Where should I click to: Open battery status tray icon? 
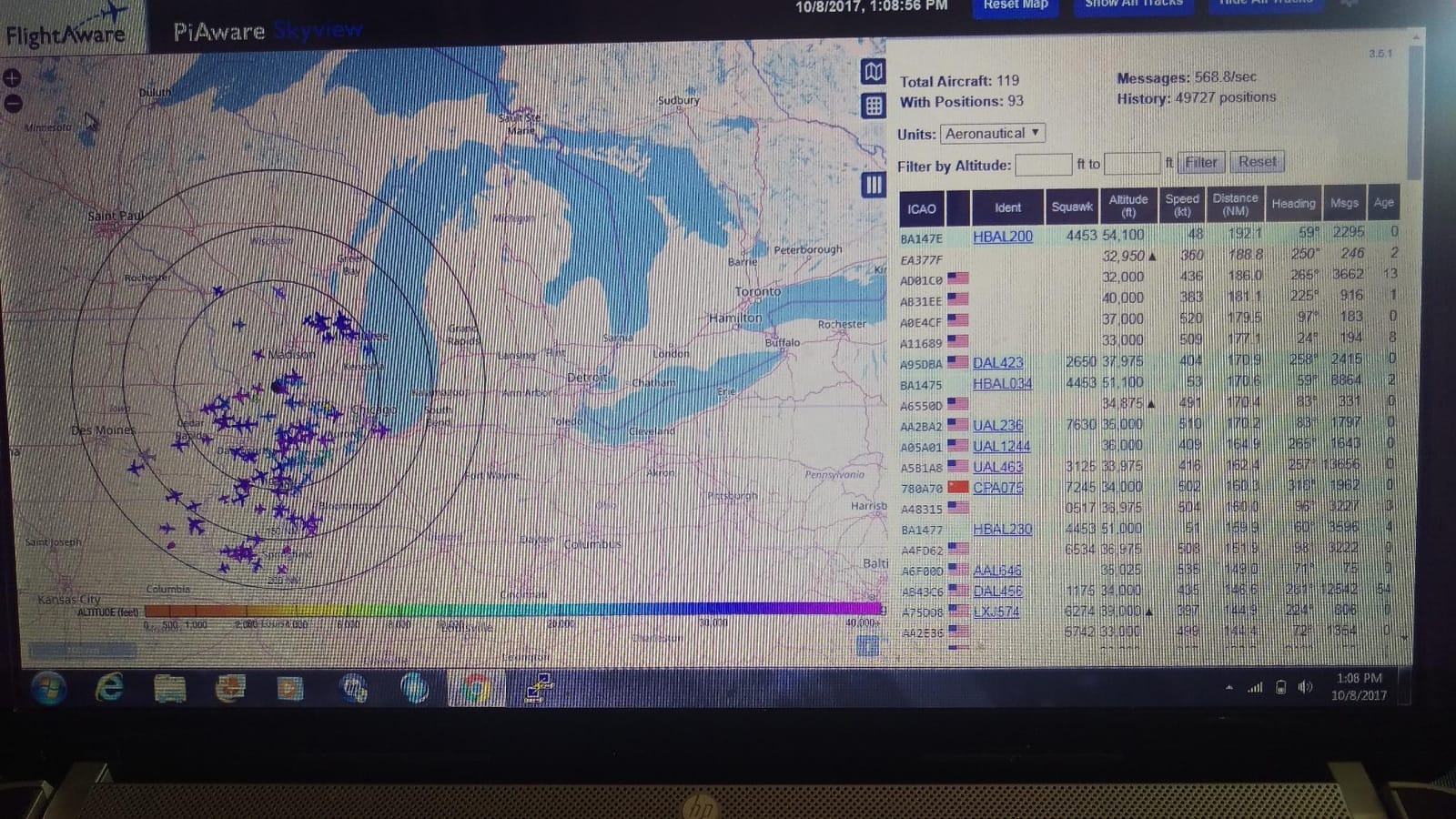click(x=1280, y=687)
